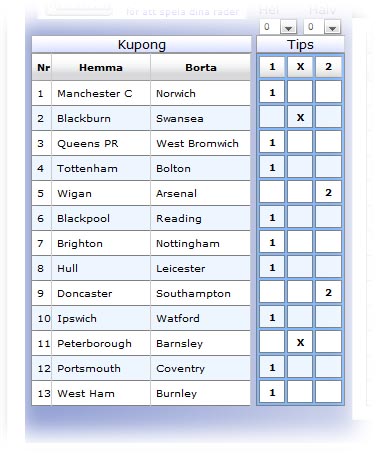Select X tip for Peterborough vs Barnsley
The height and width of the screenshot is (457, 380).
coord(300,342)
